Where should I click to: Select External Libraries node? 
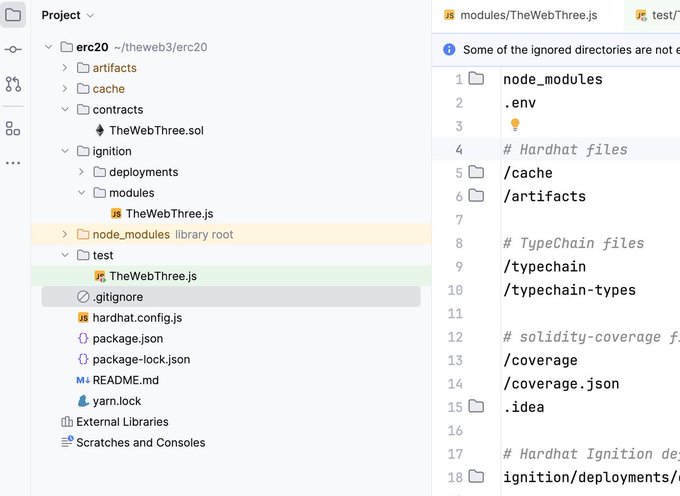pyautogui.click(x=122, y=422)
